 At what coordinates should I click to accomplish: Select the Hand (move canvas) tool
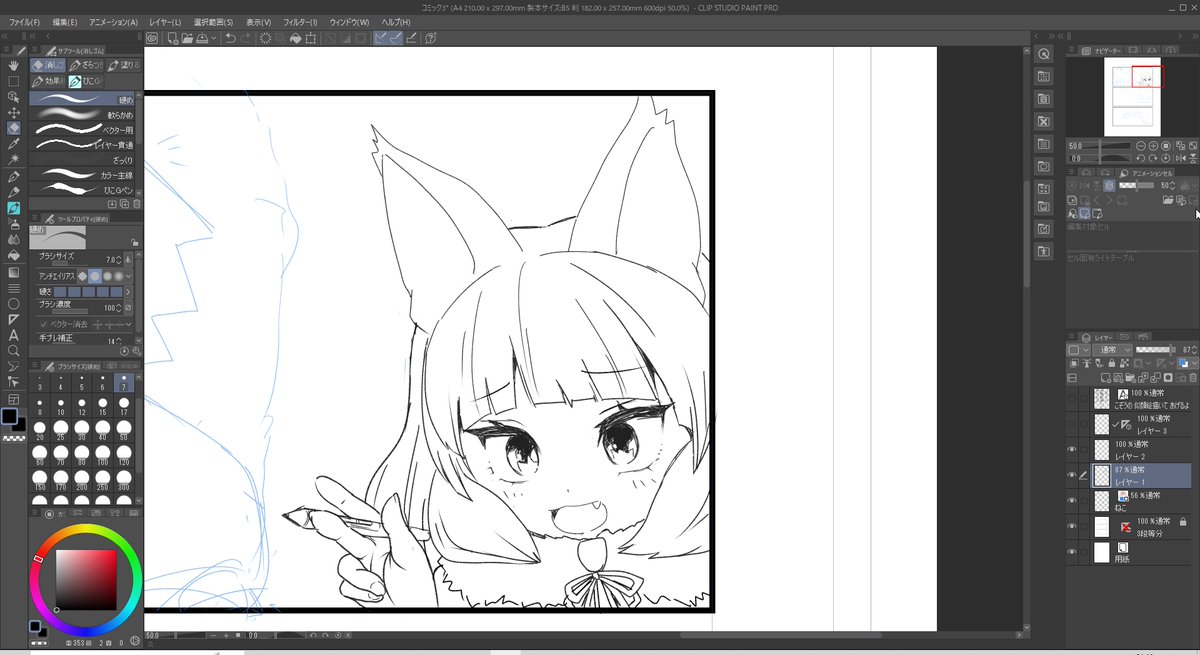(x=13, y=65)
